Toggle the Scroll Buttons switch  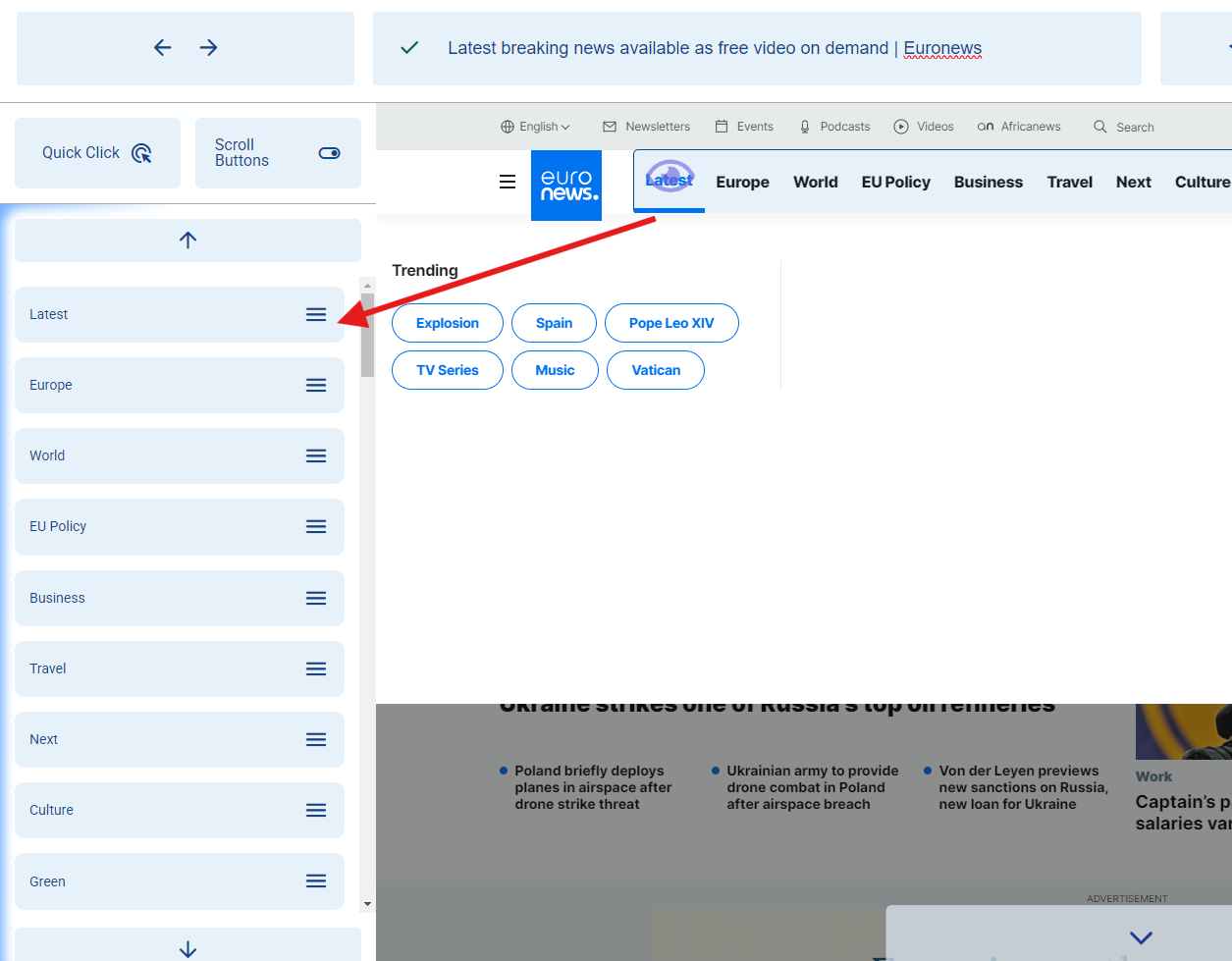[329, 153]
